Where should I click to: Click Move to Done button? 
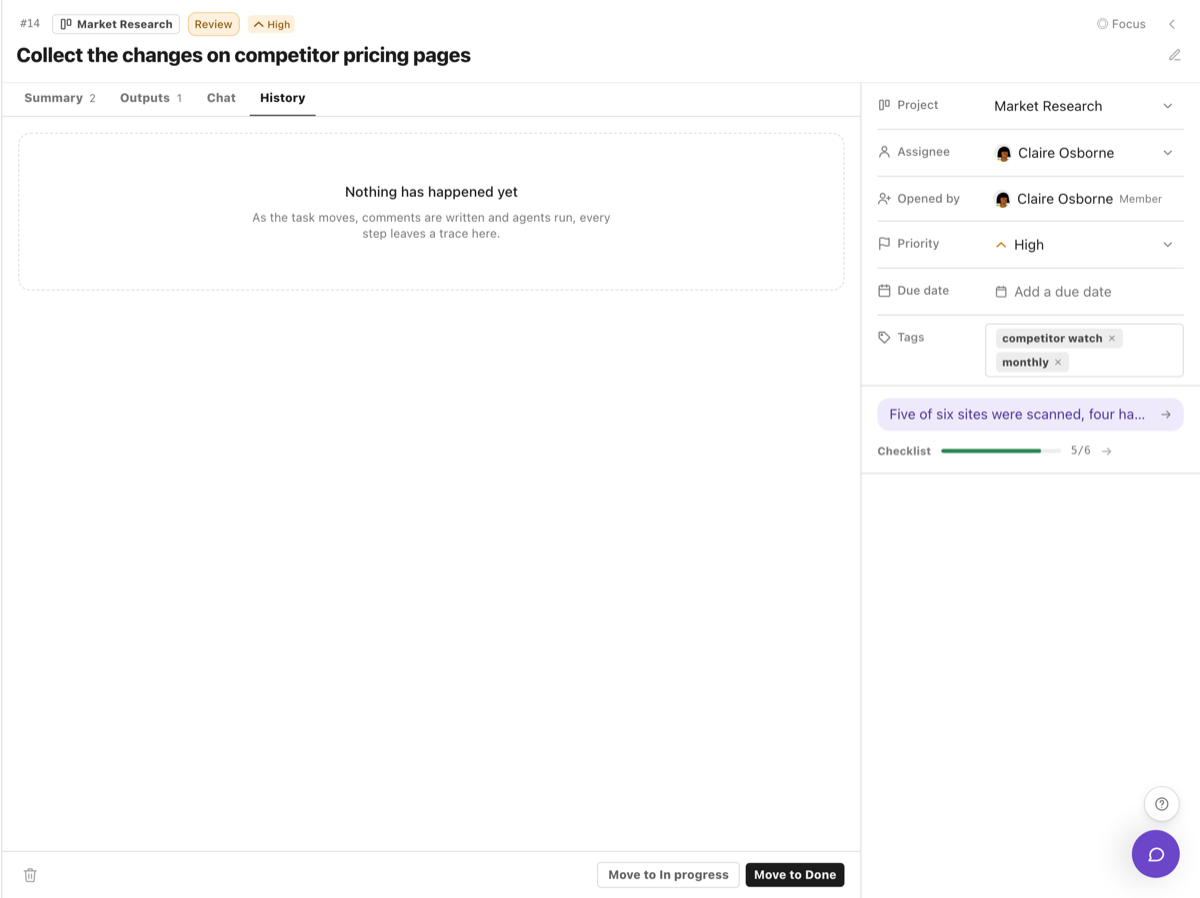click(795, 875)
